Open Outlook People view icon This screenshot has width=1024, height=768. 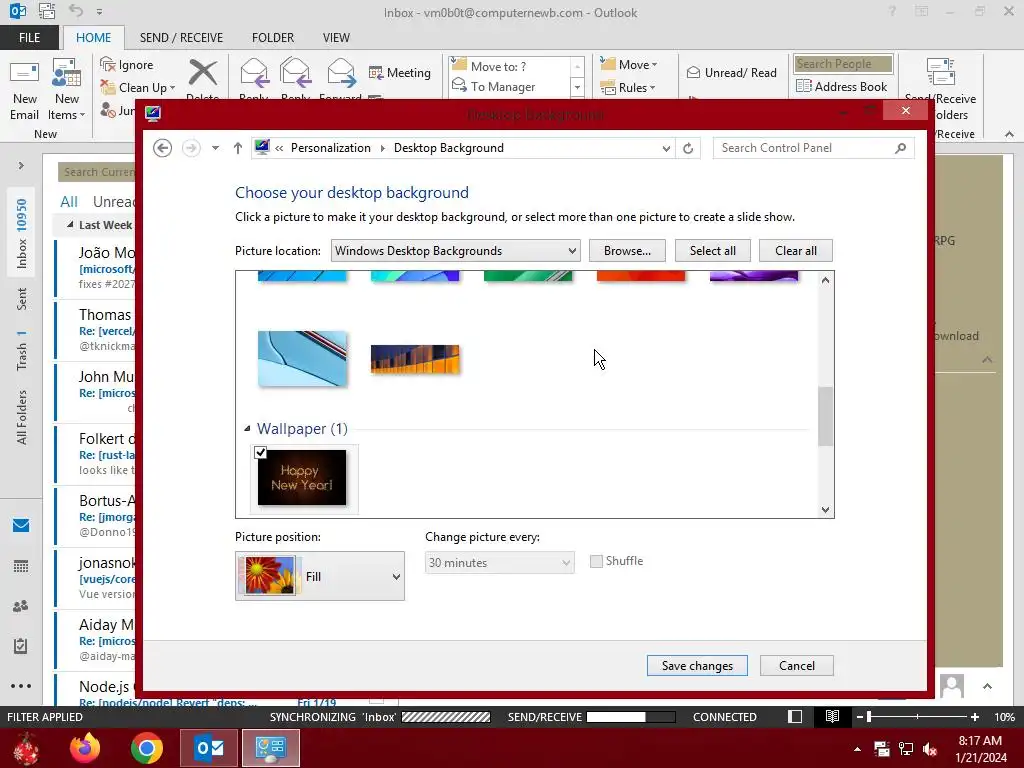point(21,606)
